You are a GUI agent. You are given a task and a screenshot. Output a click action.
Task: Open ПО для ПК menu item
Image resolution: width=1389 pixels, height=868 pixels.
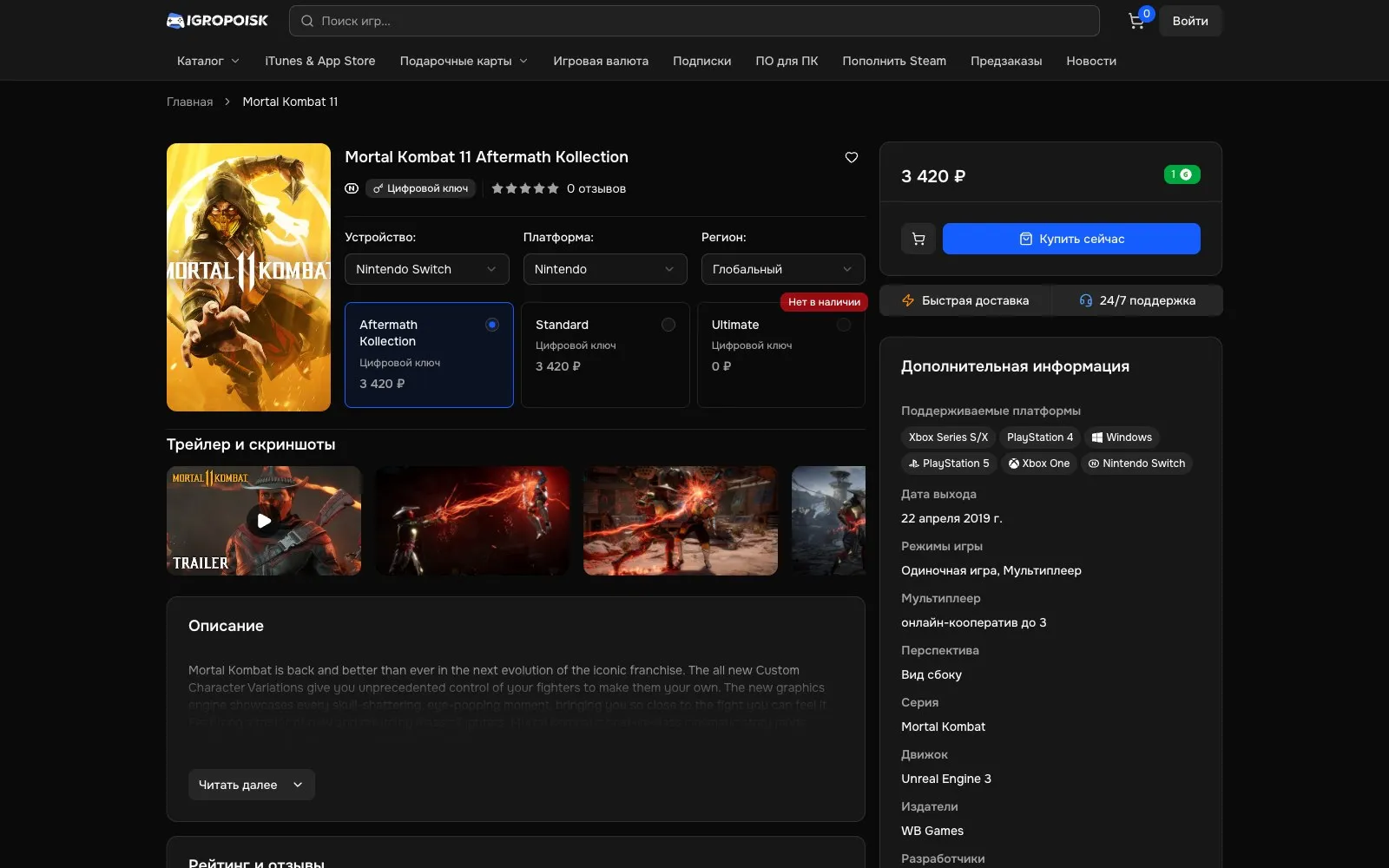pos(787,61)
